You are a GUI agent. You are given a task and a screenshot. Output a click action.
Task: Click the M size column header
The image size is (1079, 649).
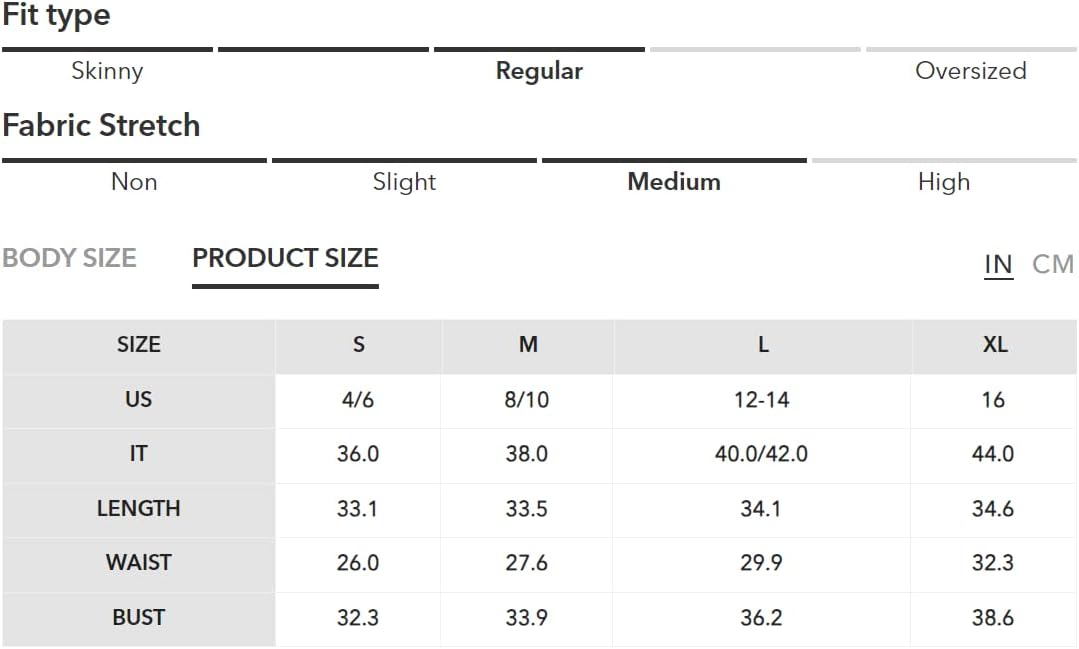(528, 345)
